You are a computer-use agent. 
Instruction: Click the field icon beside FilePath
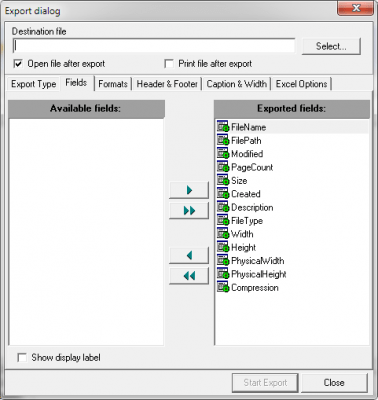coord(223,140)
